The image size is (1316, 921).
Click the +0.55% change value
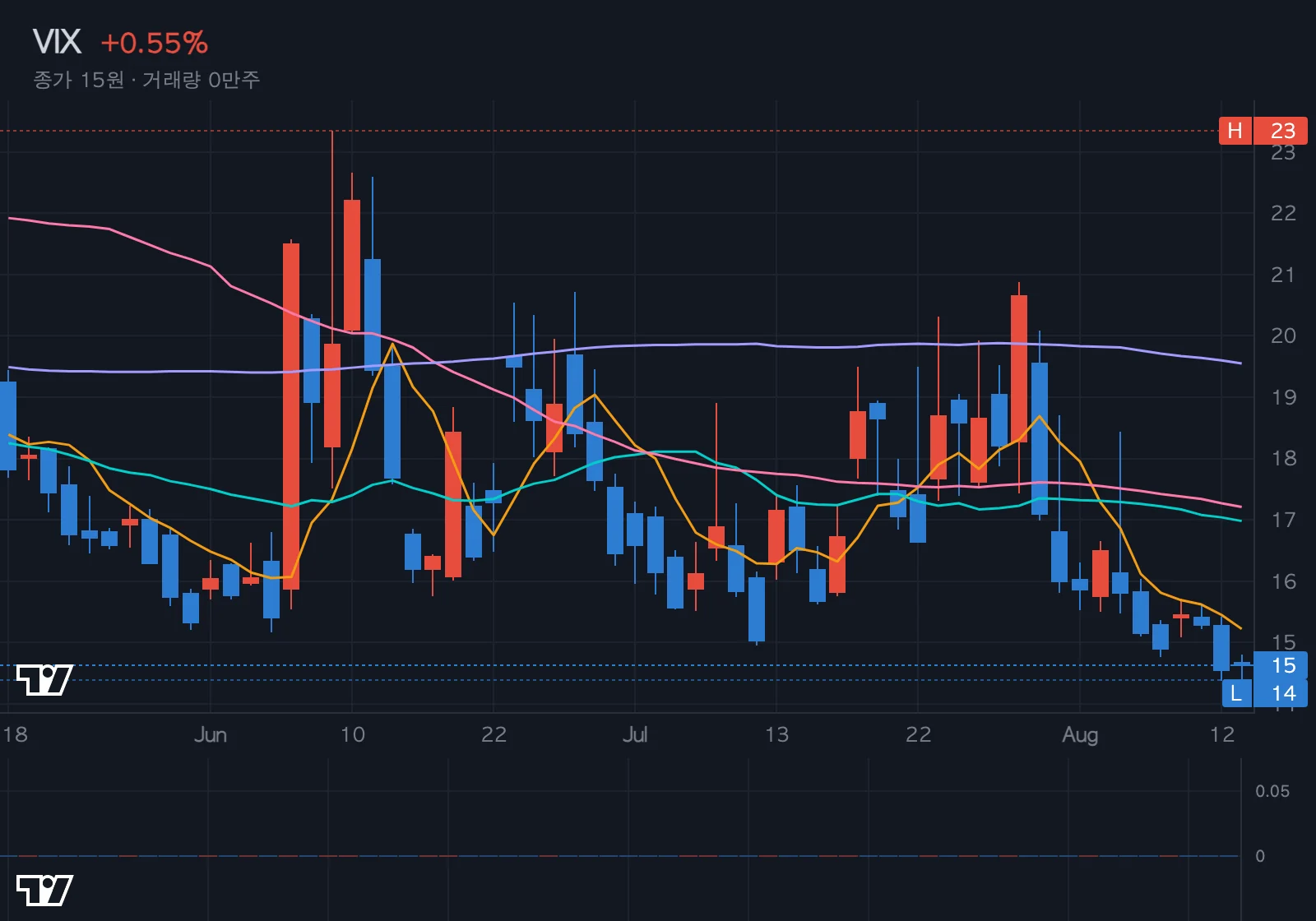coord(155,43)
